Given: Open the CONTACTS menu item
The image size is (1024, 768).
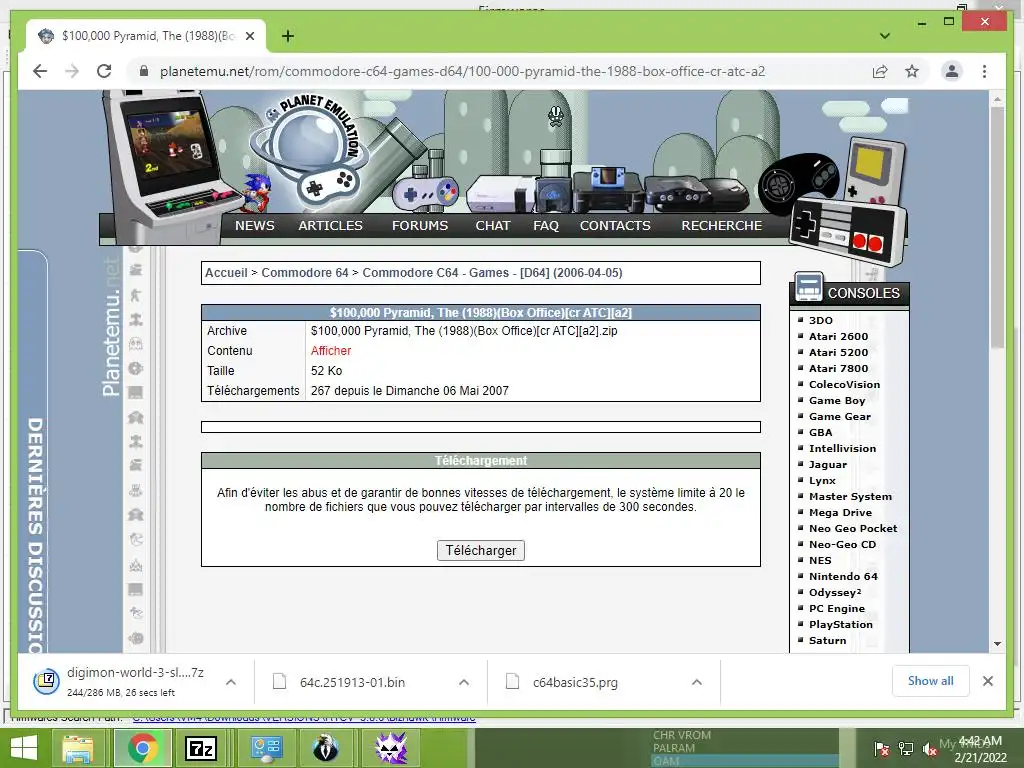Looking at the screenshot, I should click(615, 225).
